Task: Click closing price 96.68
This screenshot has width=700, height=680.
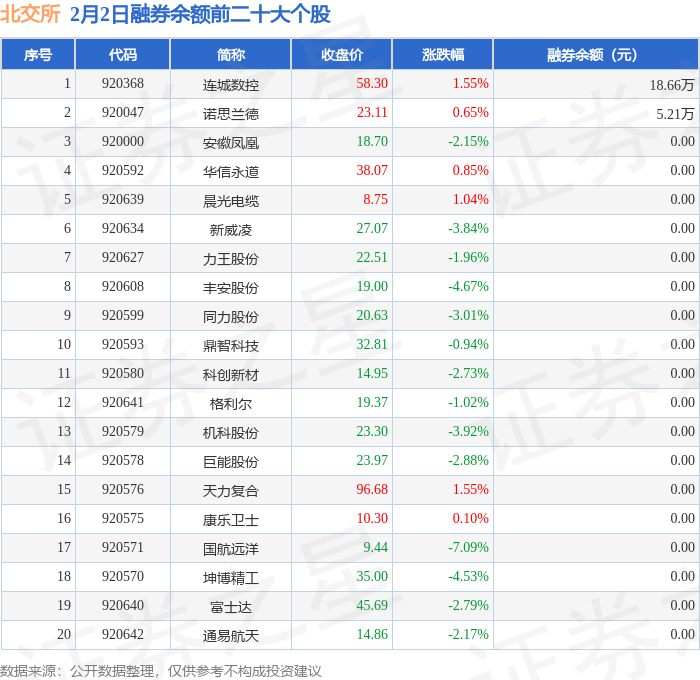Action: tap(372, 490)
